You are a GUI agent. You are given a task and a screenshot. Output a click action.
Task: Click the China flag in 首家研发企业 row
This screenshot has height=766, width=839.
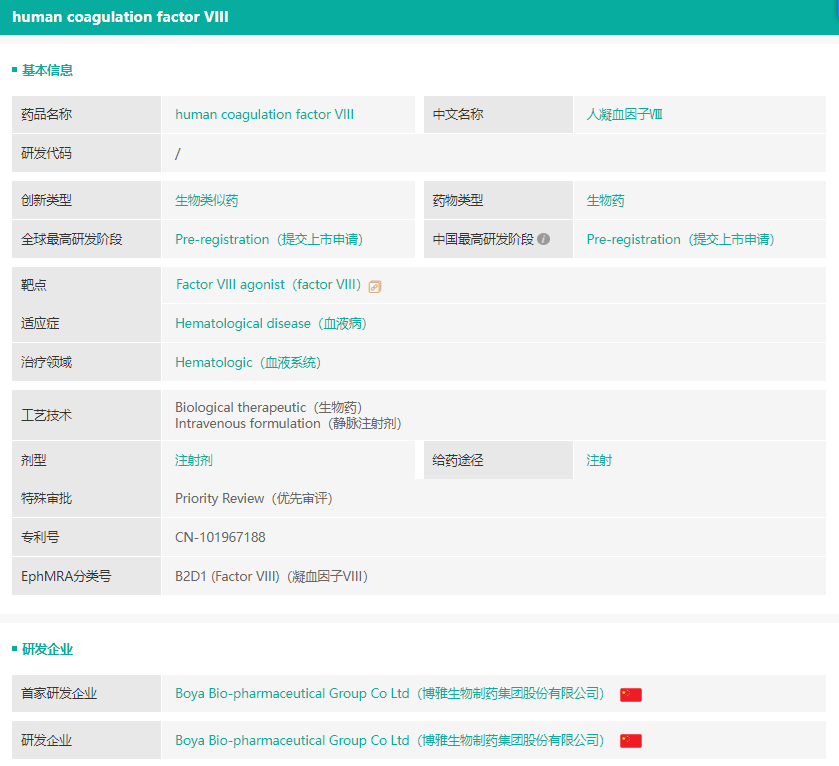[630, 695]
